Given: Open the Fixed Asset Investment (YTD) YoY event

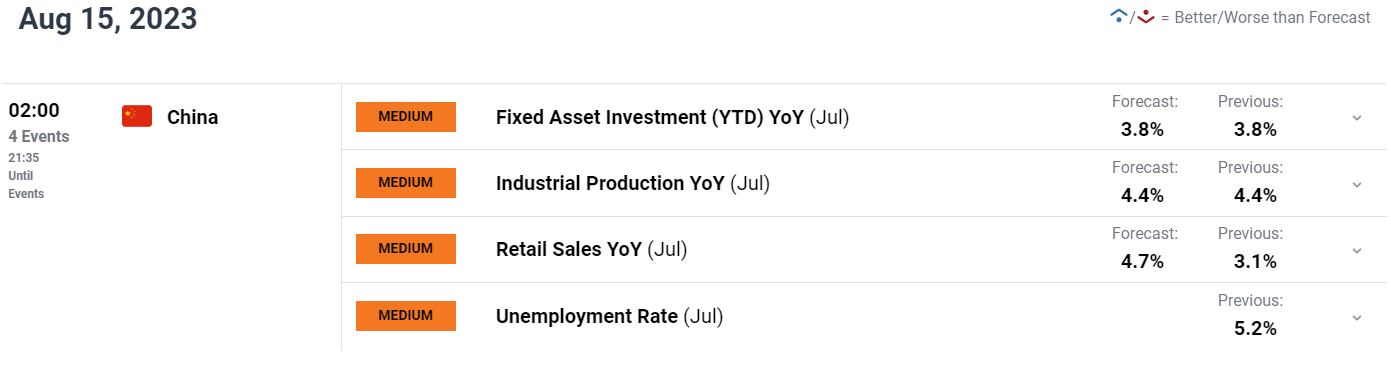Looking at the screenshot, I should click(672, 117).
